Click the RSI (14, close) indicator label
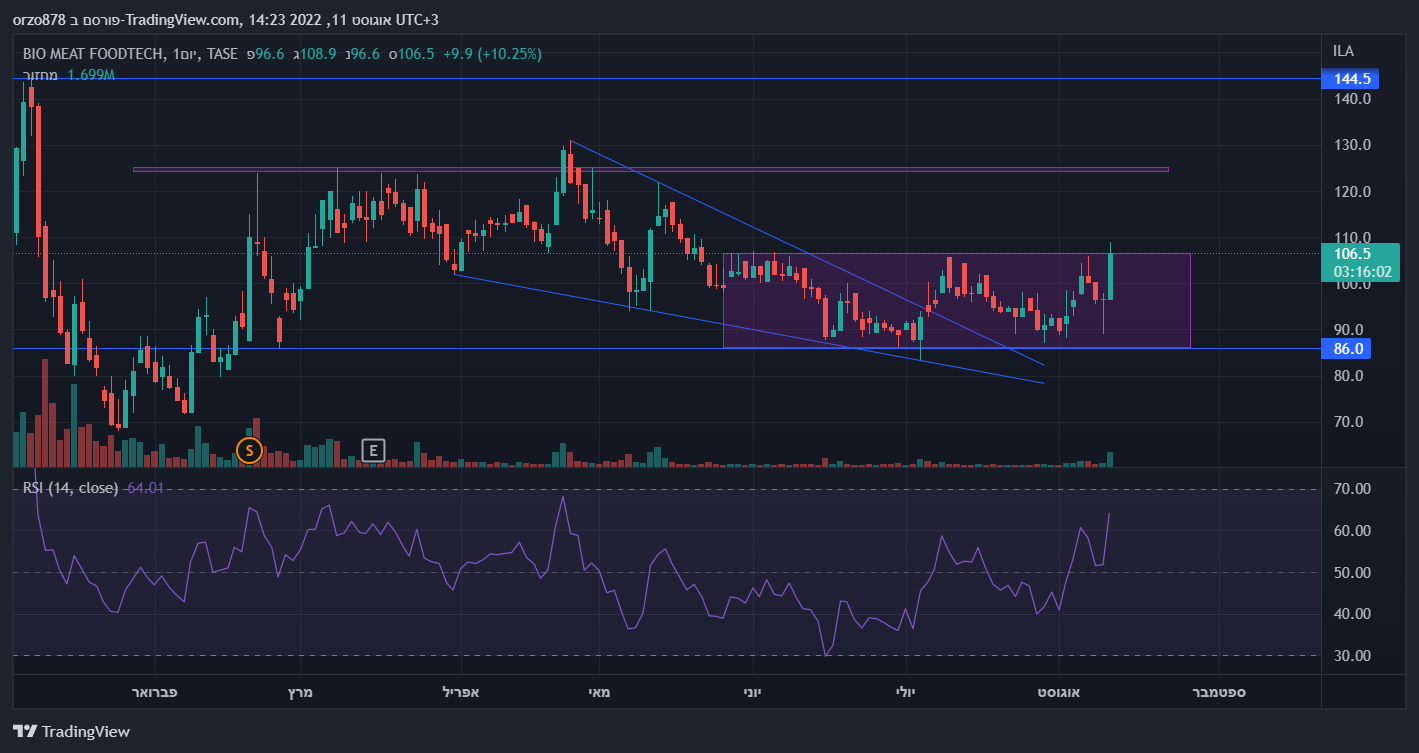This screenshot has width=1419, height=753. tap(71, 488)
